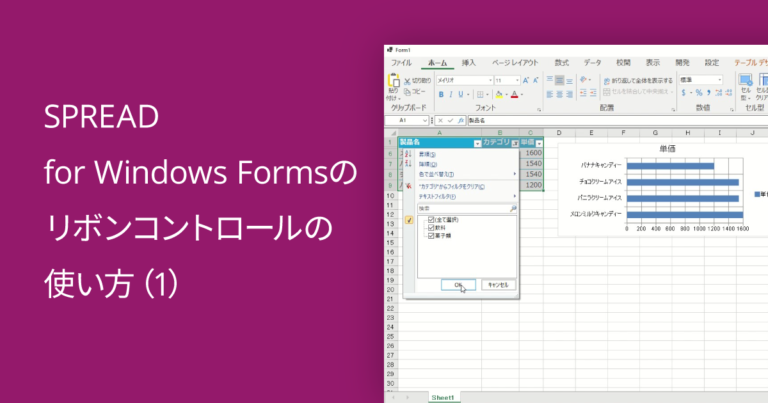Screen dimensions: 768x403
Task: Click the cut scissors icon
Action: point(407,81)
